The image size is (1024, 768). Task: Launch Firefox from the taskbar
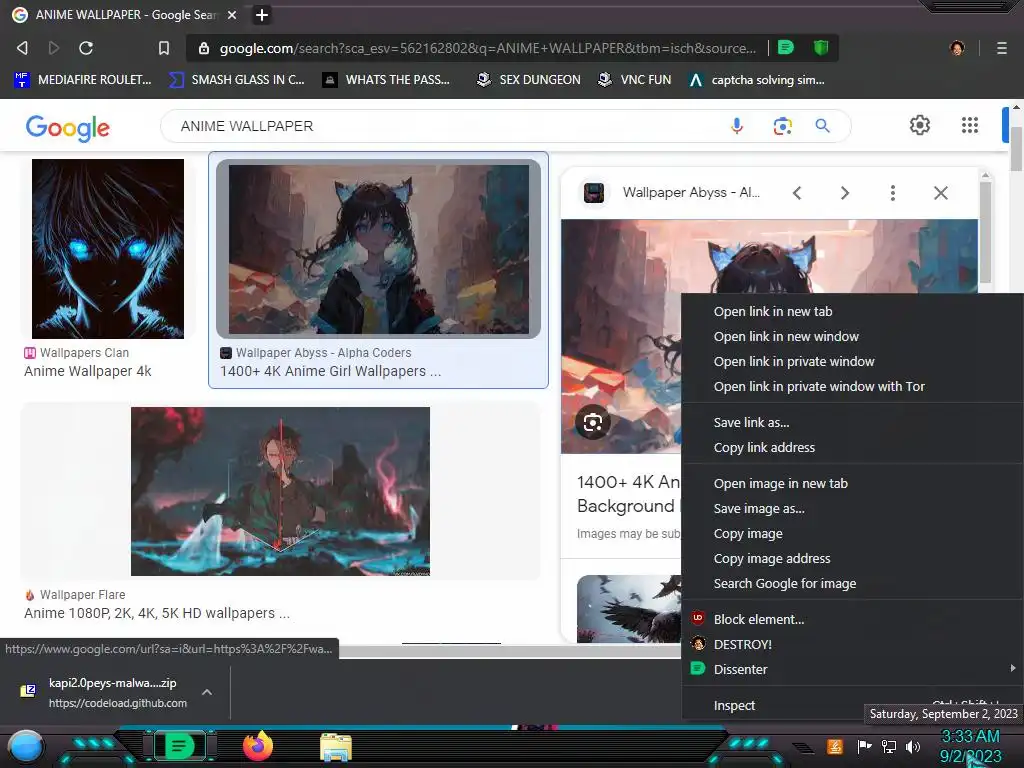(x=258, y=746)
